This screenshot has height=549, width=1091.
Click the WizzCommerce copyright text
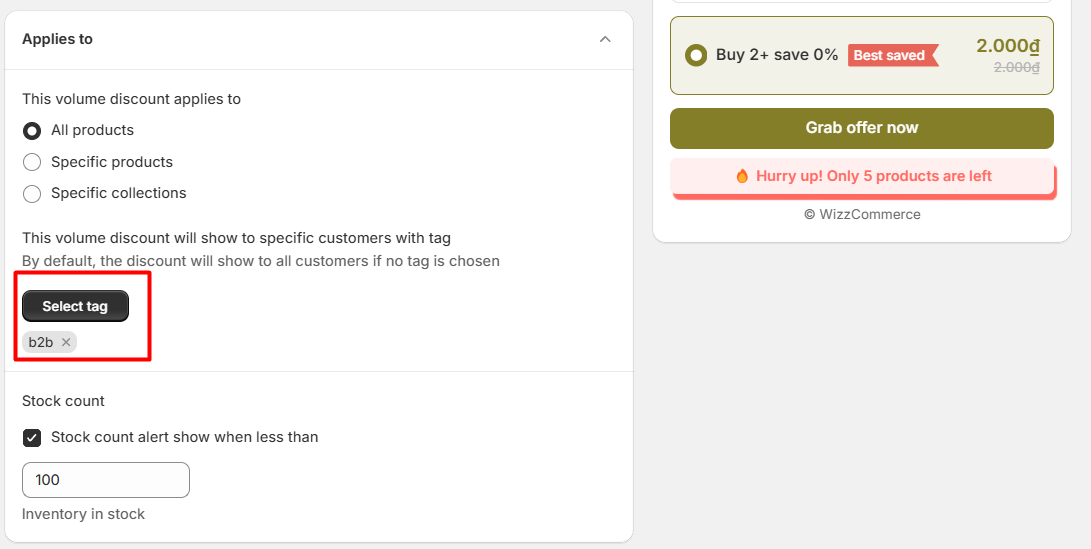(x=862, y=214)
